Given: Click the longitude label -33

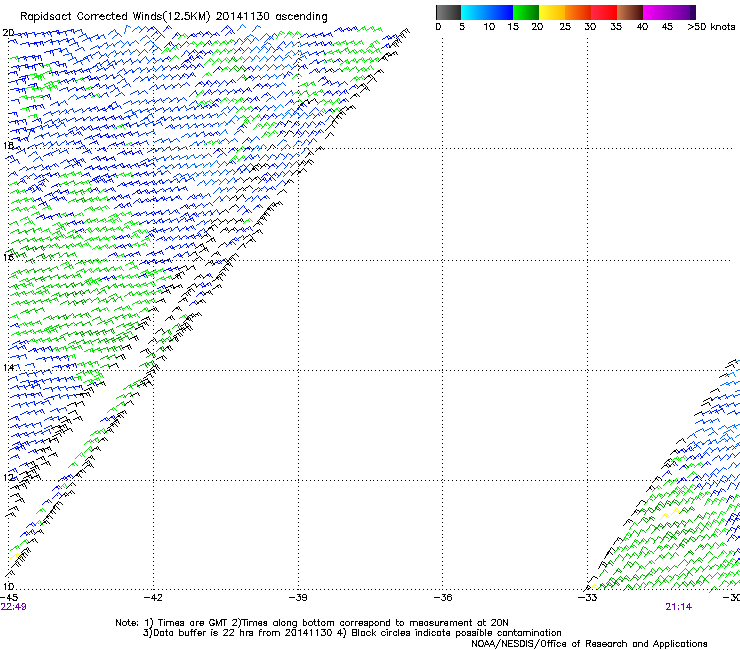Looking at the screenshot, I should (x=587, y=598).
